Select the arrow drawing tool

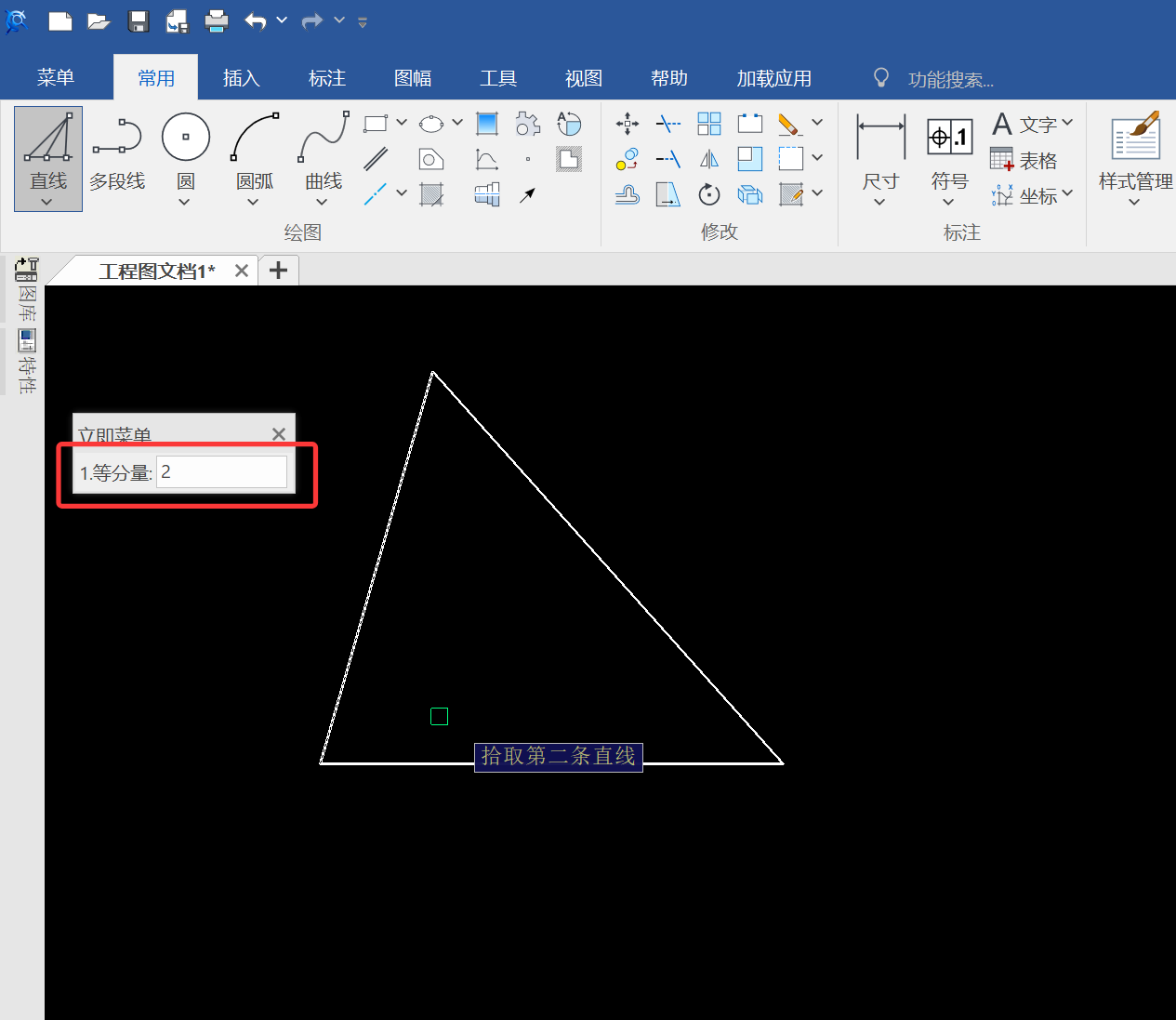click(528, 194)
